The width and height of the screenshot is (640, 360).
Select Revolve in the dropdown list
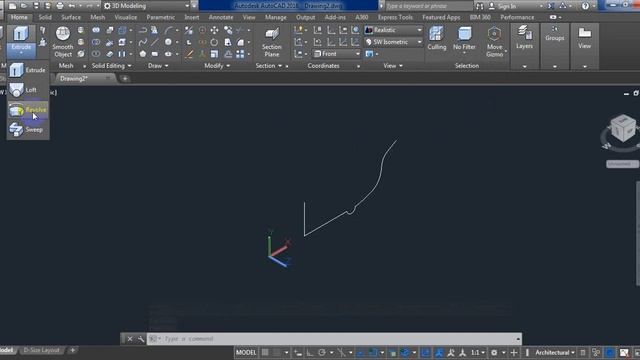[28, 110]
